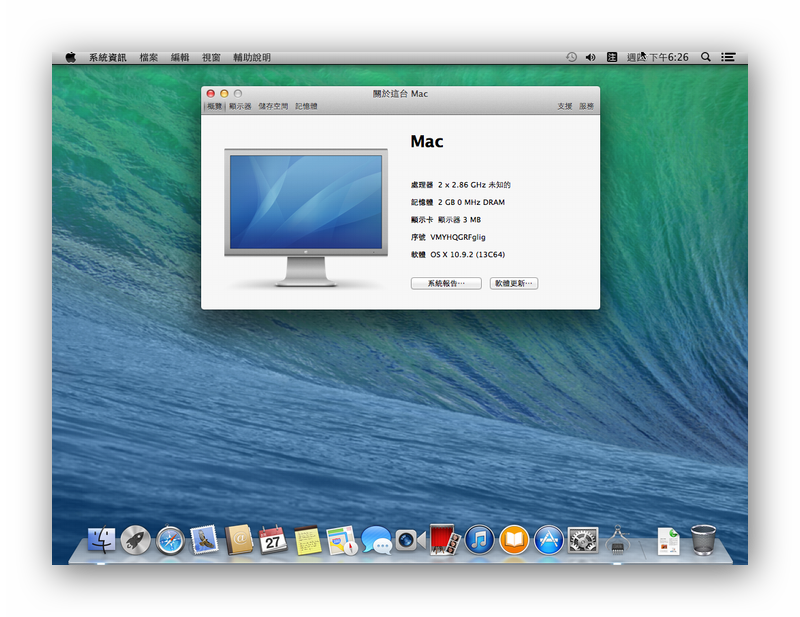Open the 支援 link

click(565, 106)
